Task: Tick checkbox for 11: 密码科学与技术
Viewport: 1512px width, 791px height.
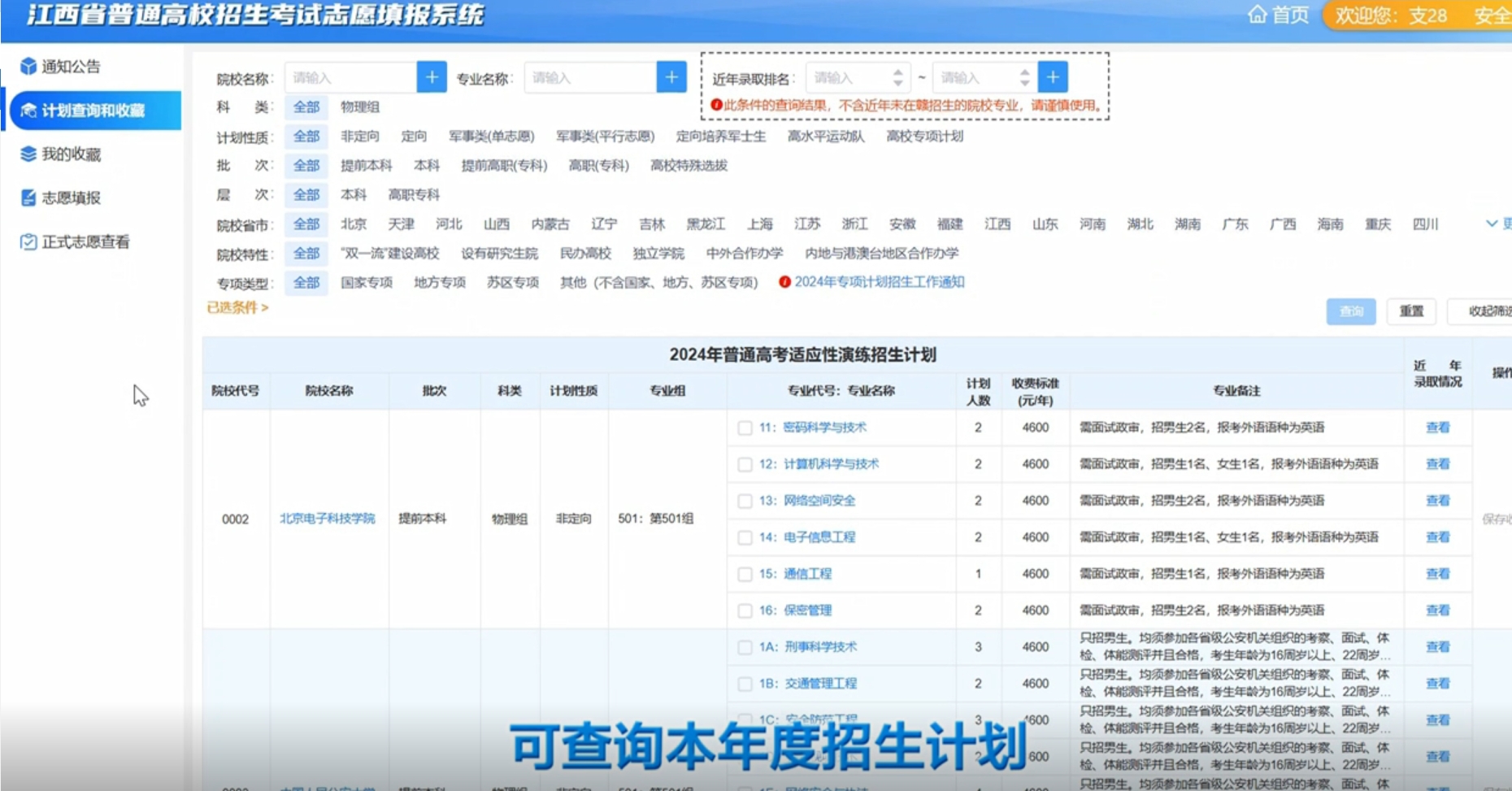Action: [x=745, y=428]
